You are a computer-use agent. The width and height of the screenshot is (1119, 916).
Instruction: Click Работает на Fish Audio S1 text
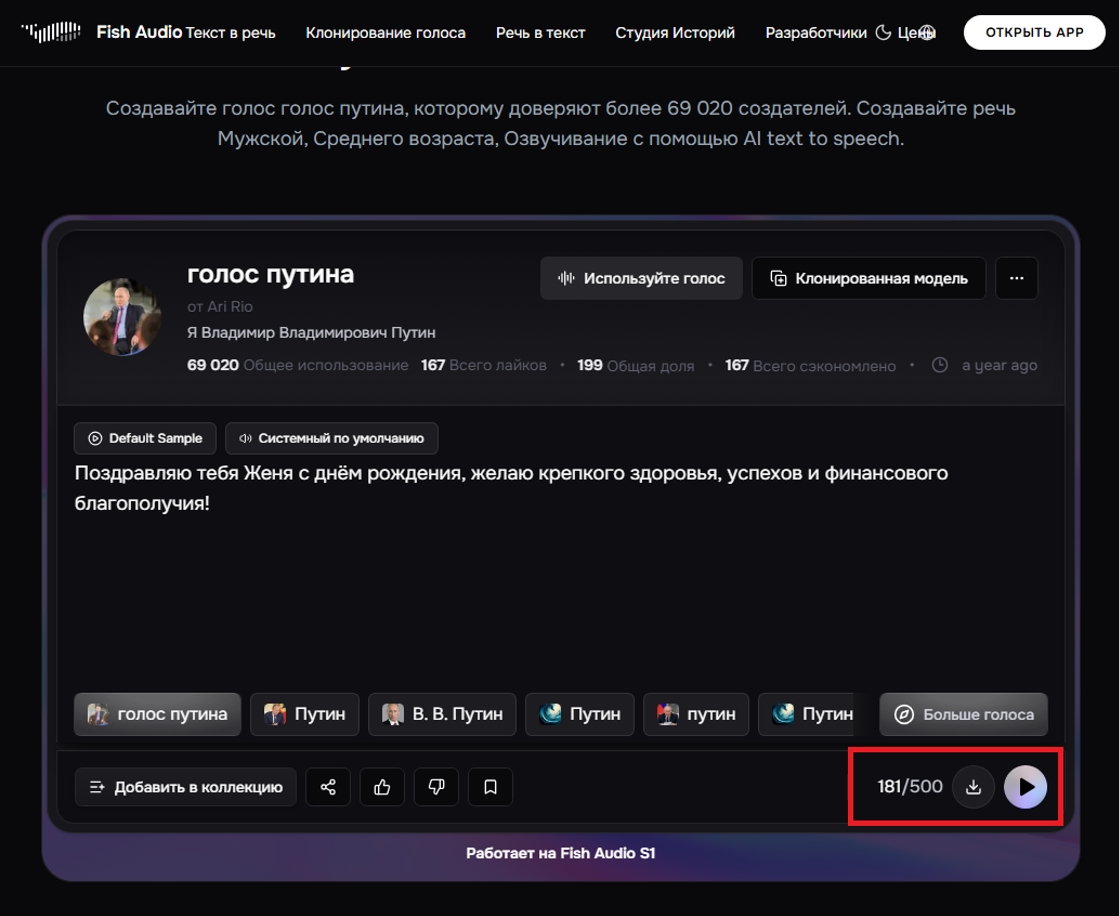[560, 853]
